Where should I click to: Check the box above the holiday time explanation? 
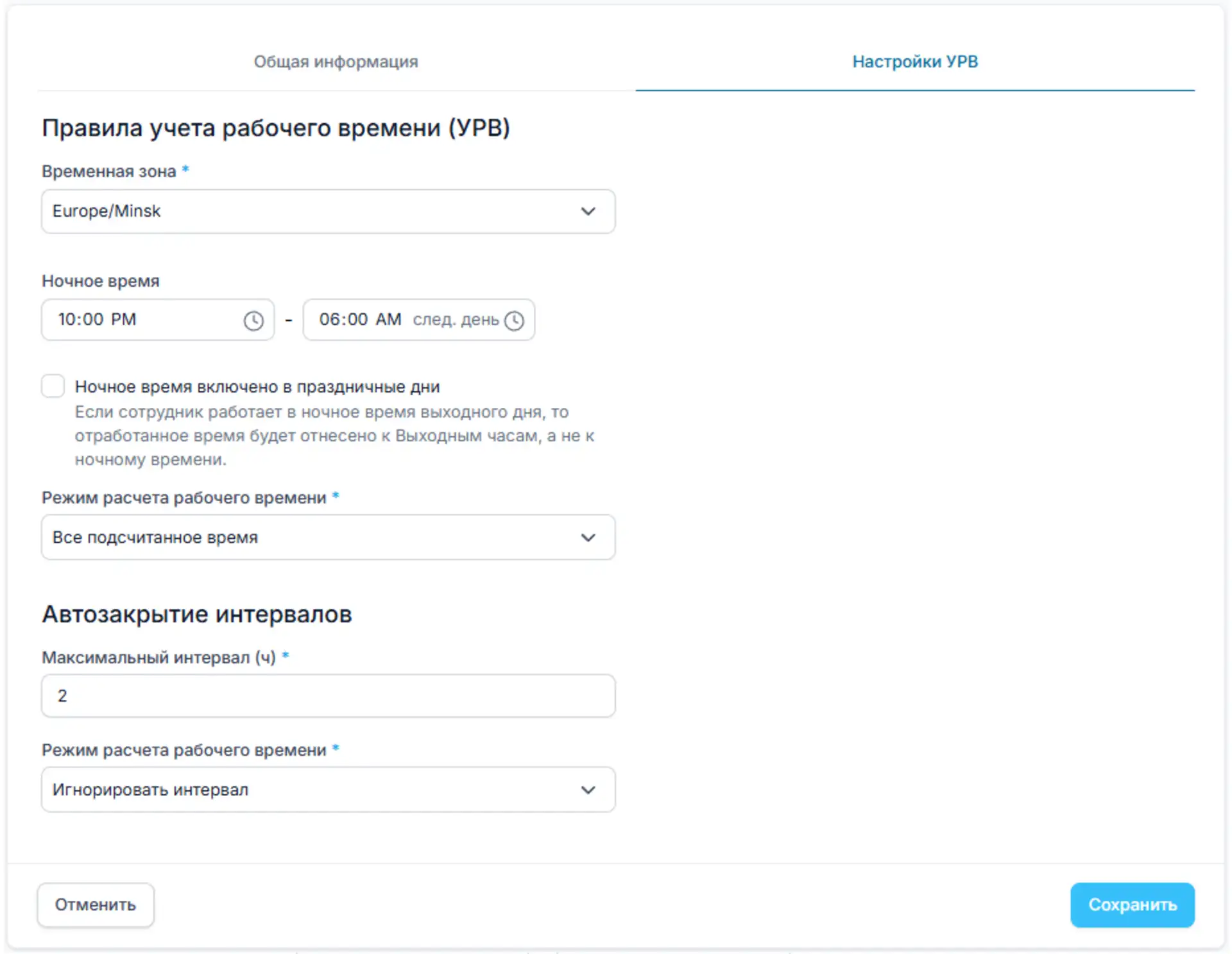(x=53, y=386)
